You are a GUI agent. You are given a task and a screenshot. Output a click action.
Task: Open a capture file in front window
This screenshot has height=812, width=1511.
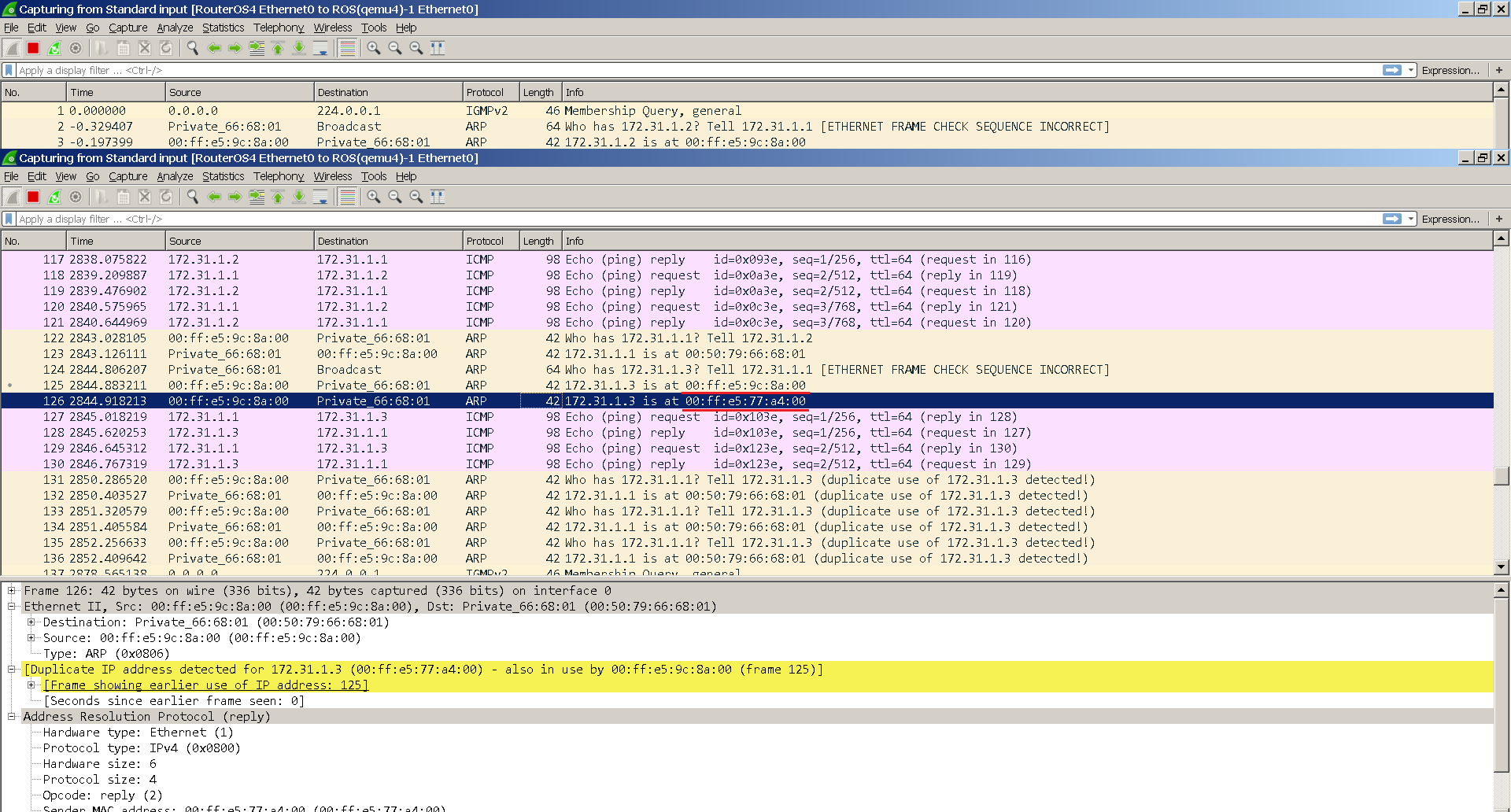tap(102, 197)
